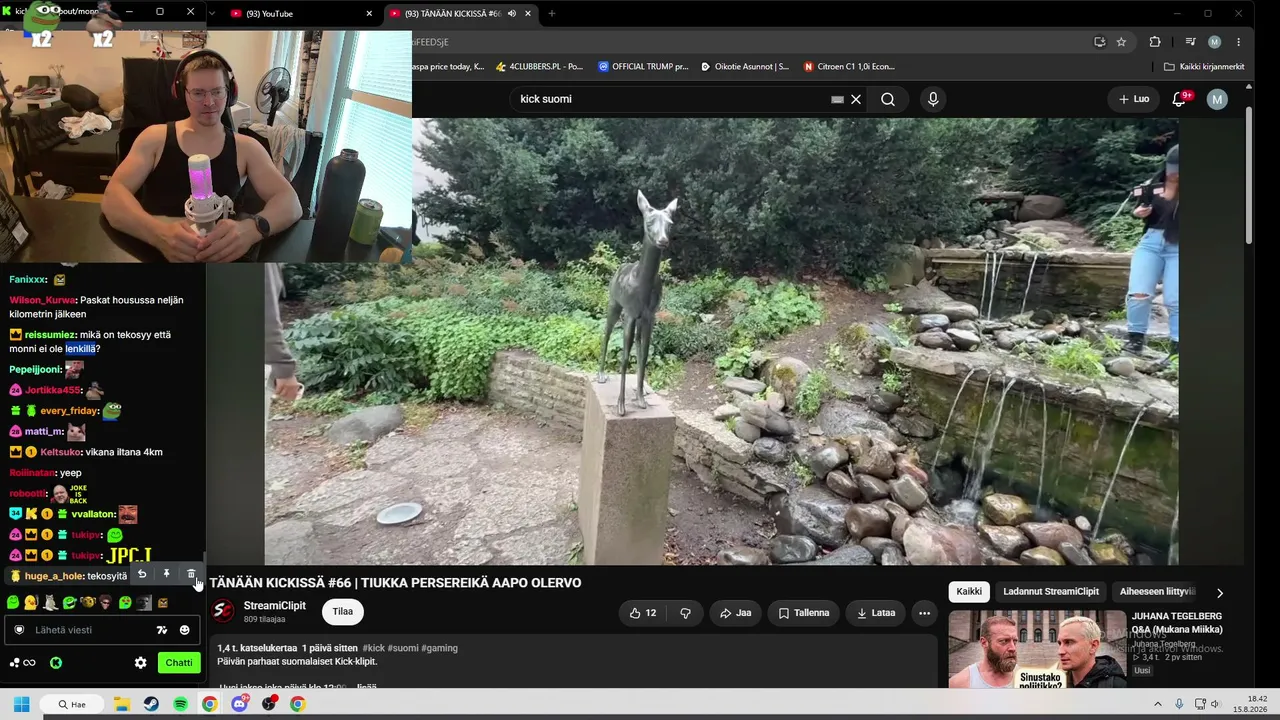The height and width of the screenshot is (720, 1280).
Task: Open Chrome three-dot menu
Action: 1238,42
